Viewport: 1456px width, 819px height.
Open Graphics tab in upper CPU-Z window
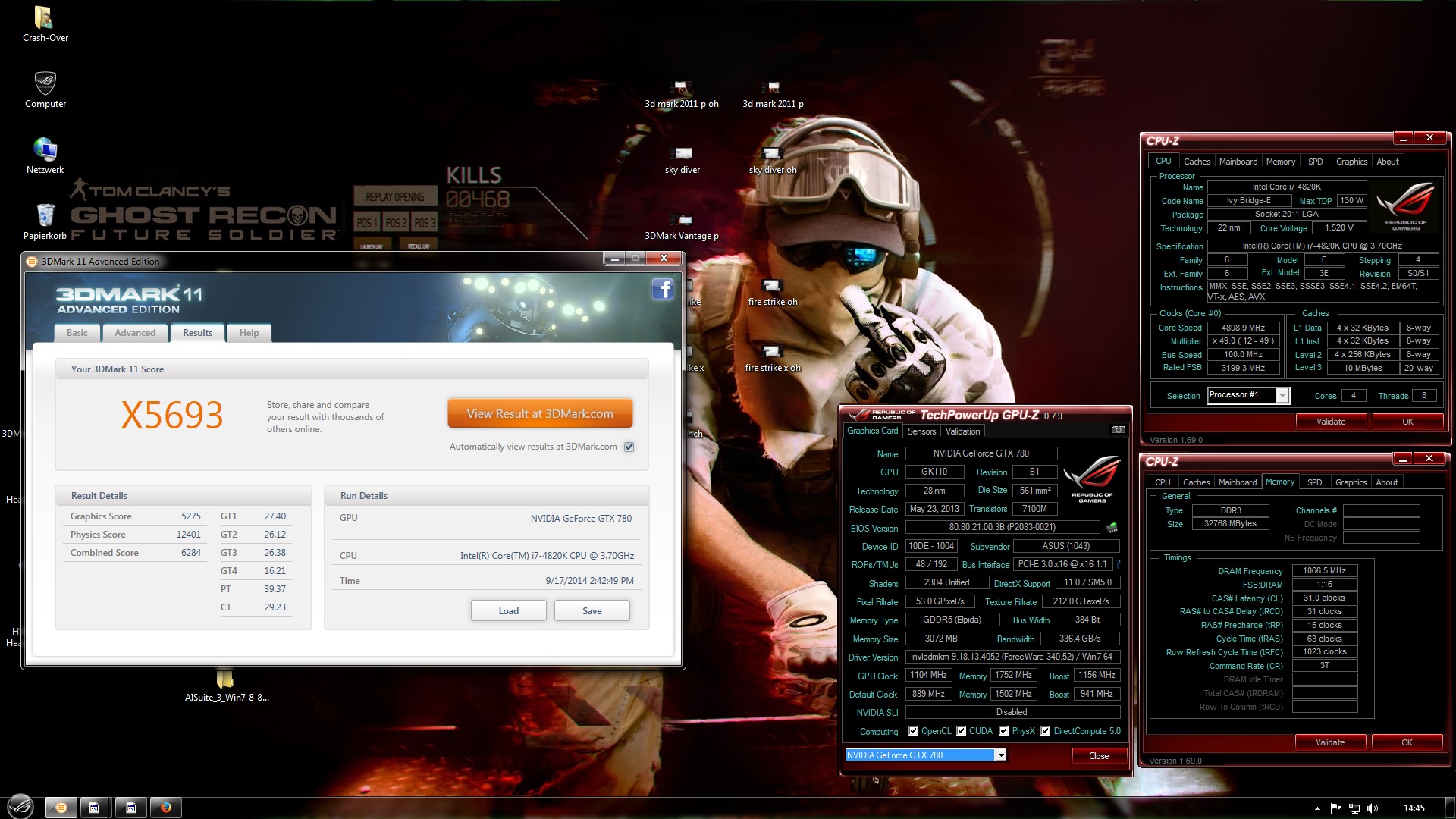click(1351, 162)
